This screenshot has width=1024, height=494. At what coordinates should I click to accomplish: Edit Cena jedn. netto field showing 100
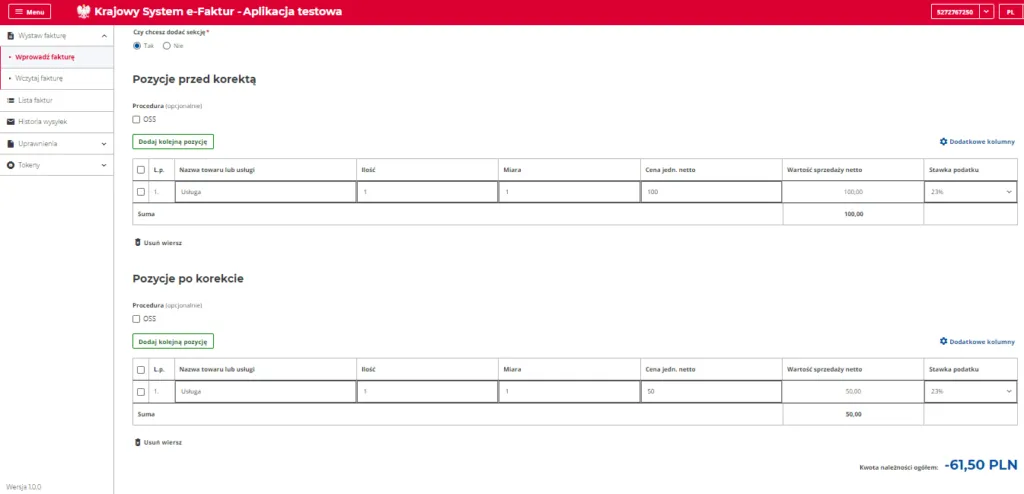coord(711,192)
